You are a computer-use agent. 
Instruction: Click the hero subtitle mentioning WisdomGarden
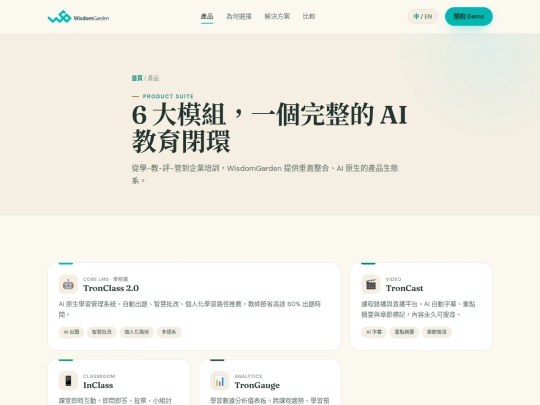pos(265,174)
